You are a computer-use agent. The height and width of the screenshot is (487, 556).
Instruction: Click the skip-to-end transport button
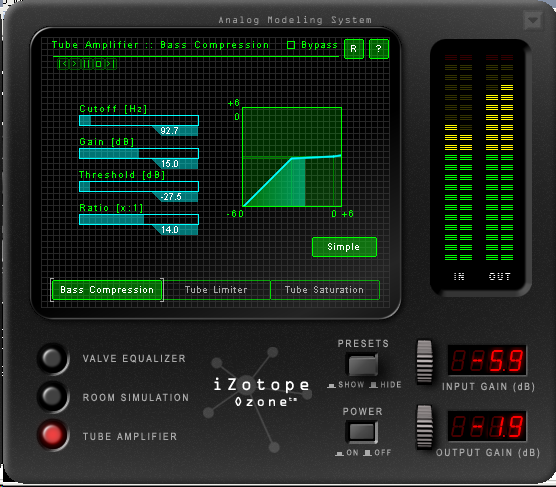[x=110, y=64]
